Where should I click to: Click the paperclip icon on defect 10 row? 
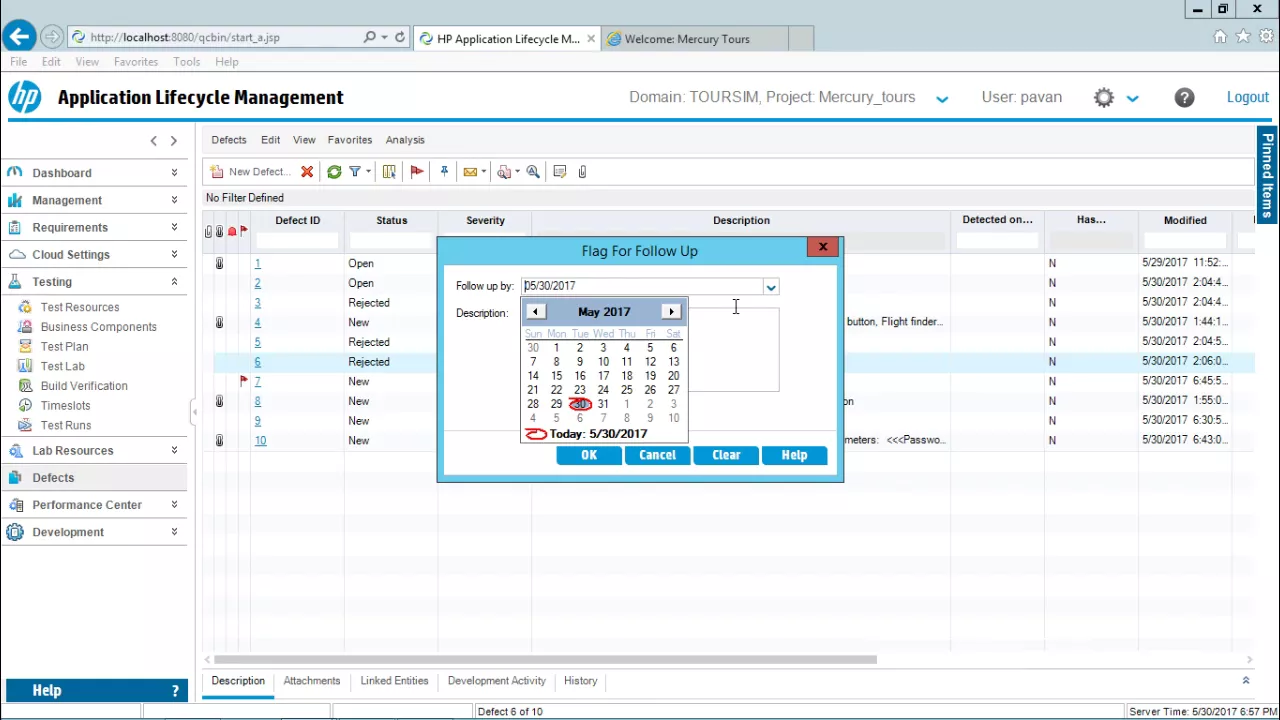[219, 440]
